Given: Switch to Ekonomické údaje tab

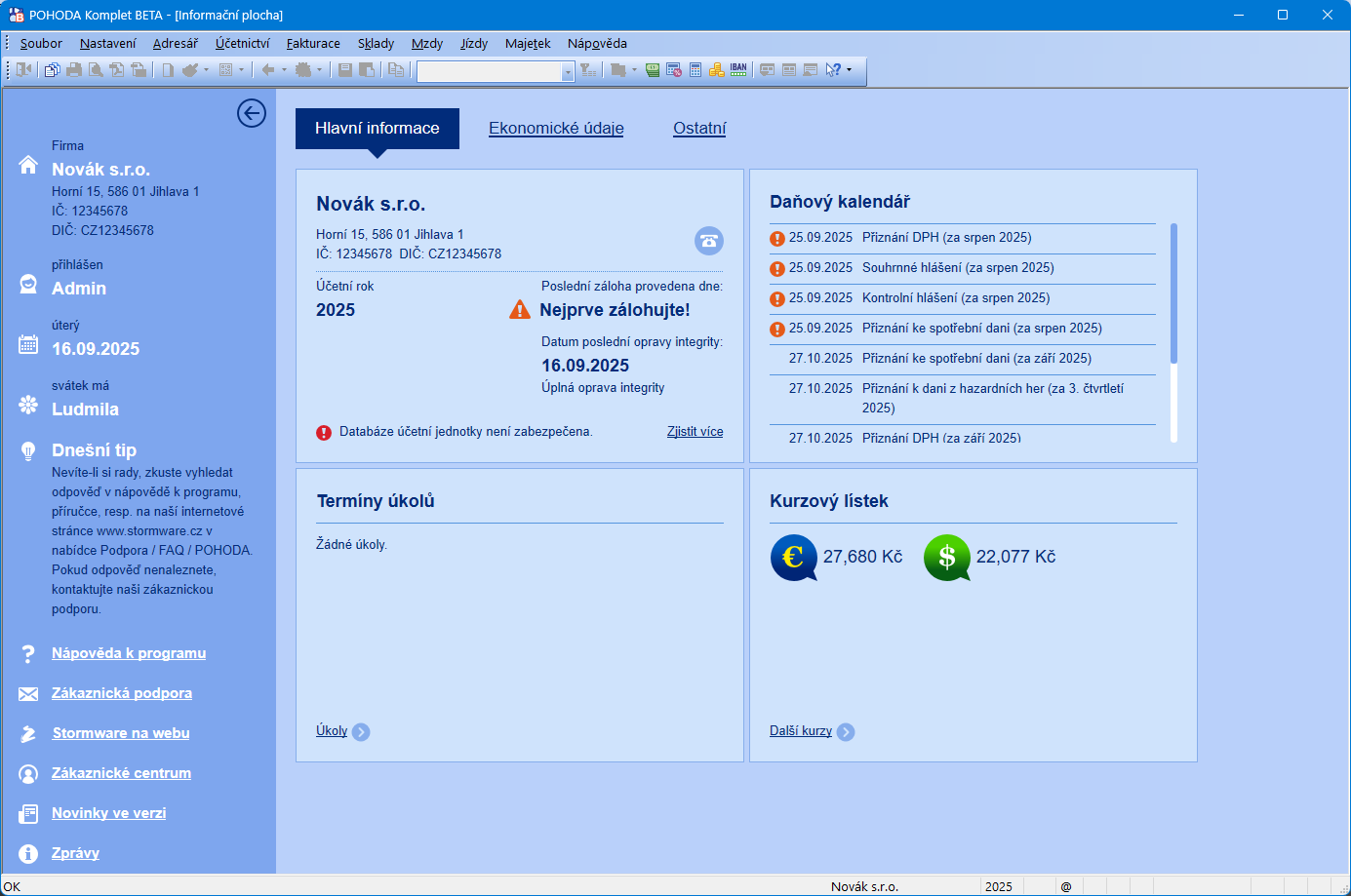Looking at the screenshot, I should [556, 128].
